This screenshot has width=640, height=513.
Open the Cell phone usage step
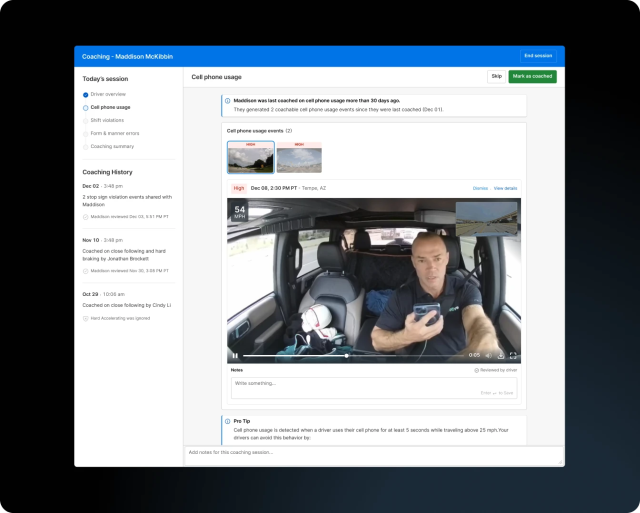pyautogui.click(x=110, y=107)
